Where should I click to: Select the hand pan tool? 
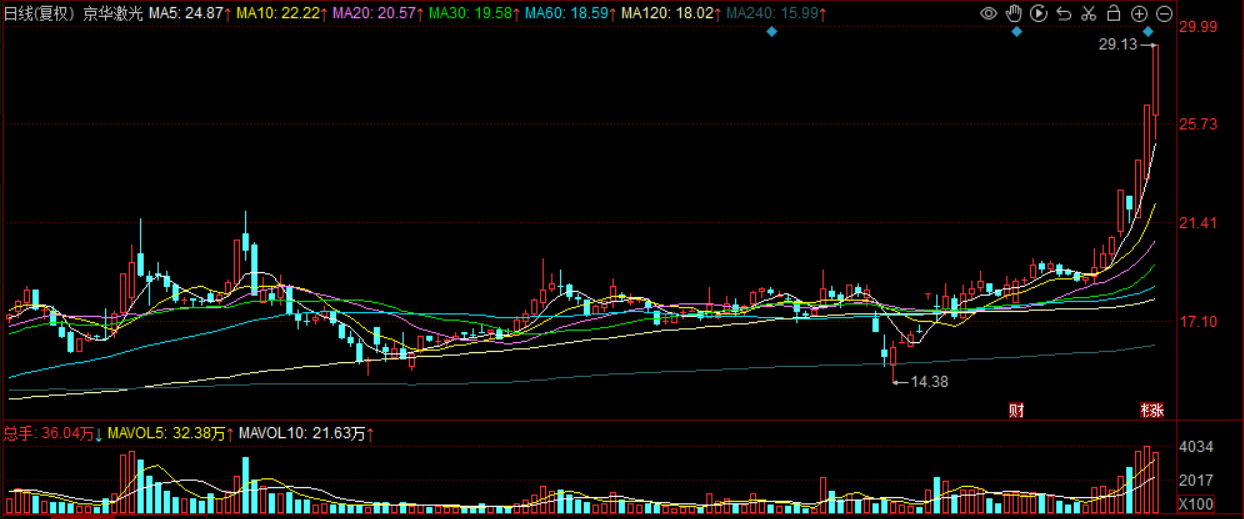[1013, 13]
